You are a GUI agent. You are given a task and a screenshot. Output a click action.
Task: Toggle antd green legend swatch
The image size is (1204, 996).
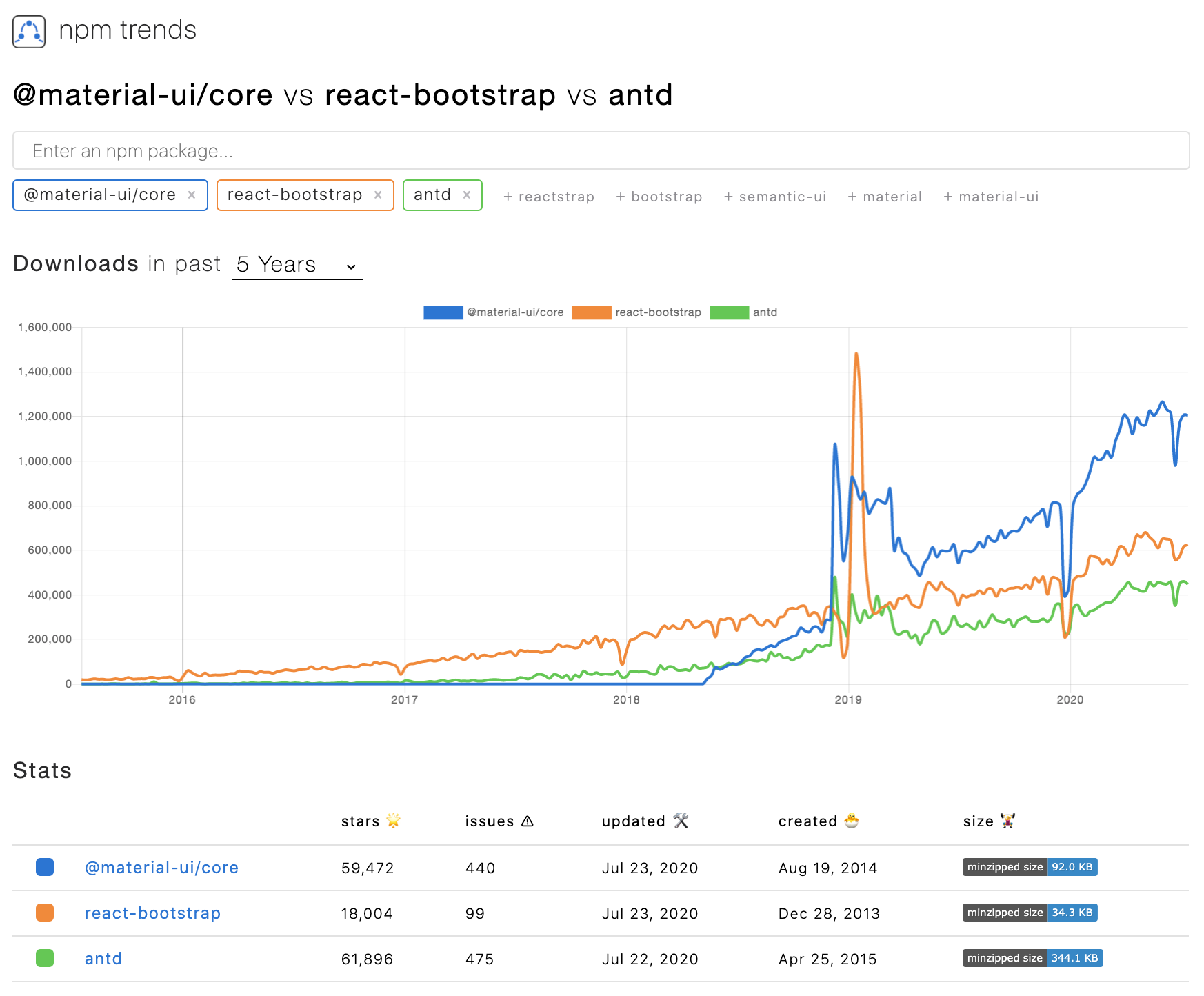(729, 312)
